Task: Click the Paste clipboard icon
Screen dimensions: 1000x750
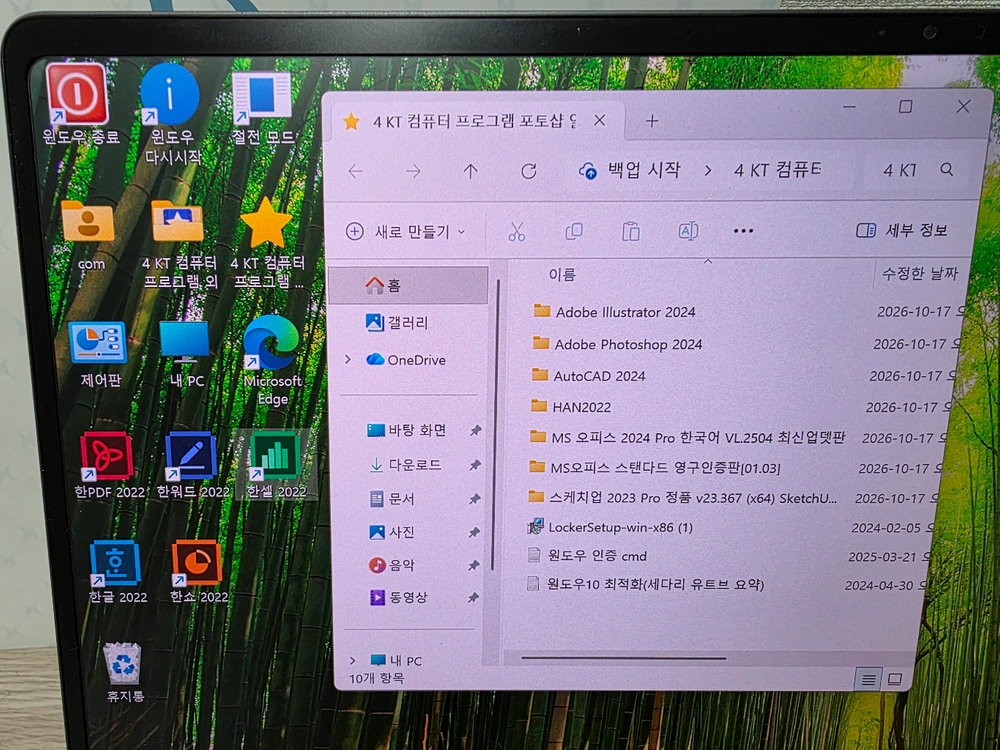Action: point(631,231)
